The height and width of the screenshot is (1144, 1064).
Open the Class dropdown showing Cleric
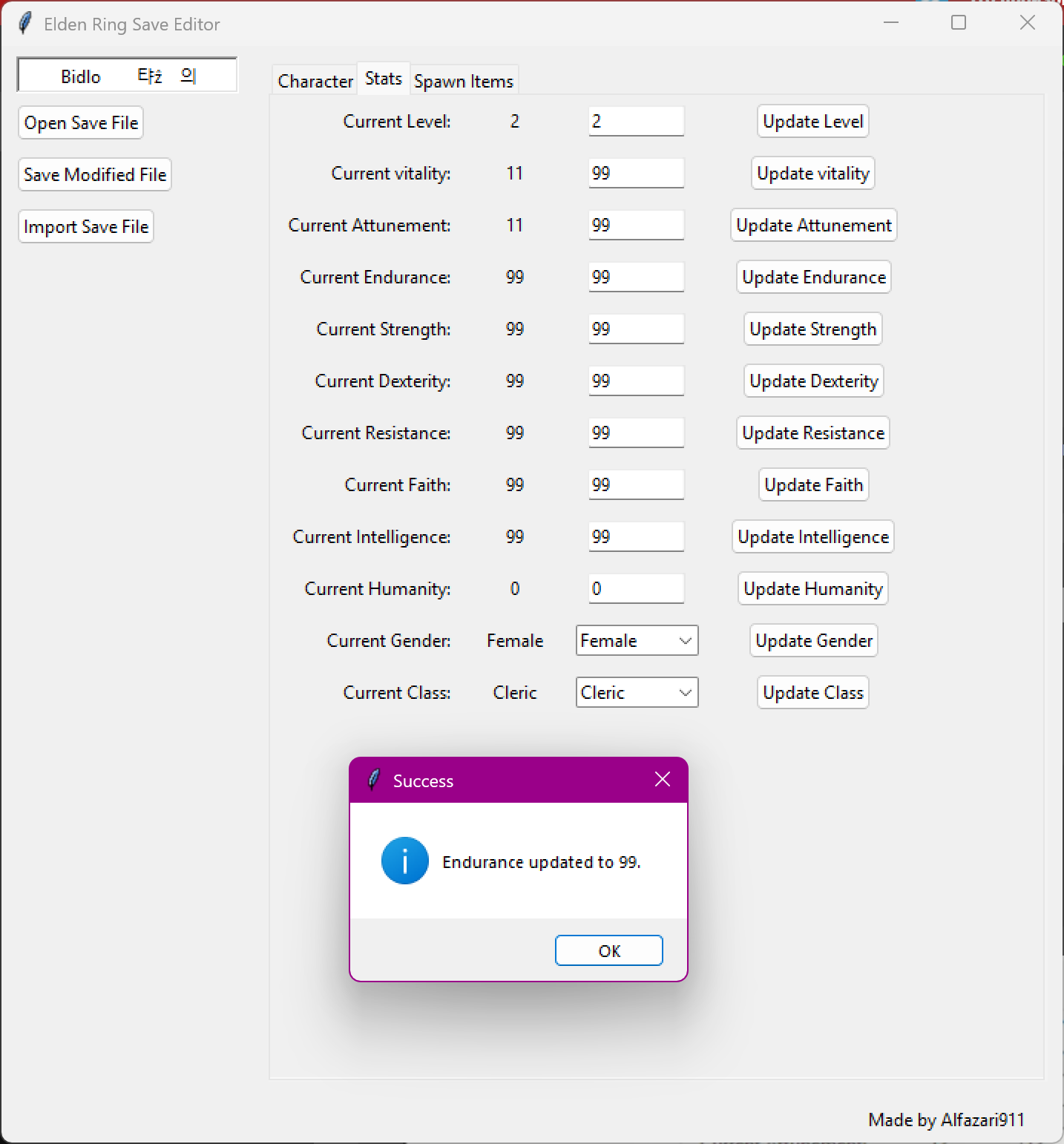pyautogui.click(x=637, y=693)
